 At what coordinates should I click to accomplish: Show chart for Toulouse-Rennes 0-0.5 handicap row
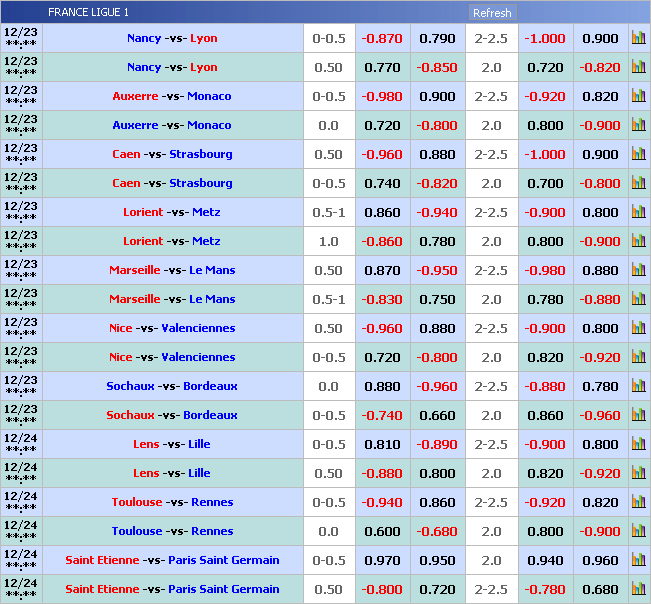[638, 502]
